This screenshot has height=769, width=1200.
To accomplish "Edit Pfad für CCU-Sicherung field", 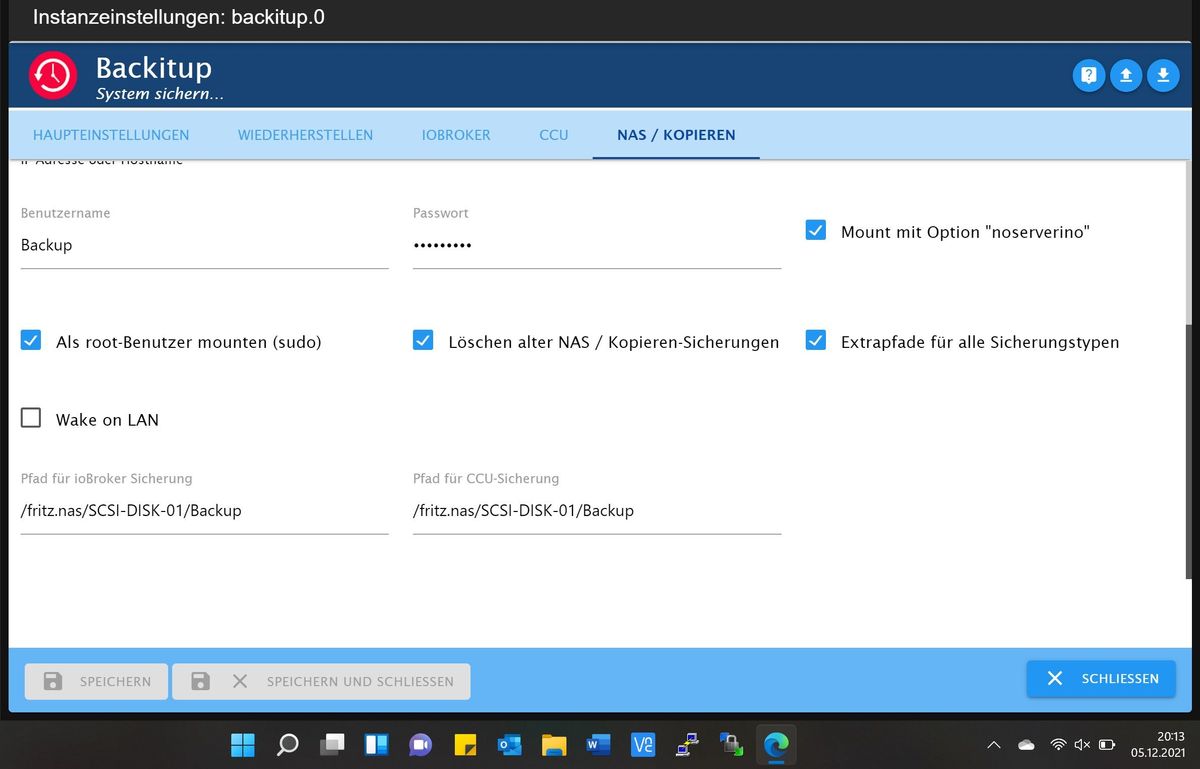I will coord(596,511).
